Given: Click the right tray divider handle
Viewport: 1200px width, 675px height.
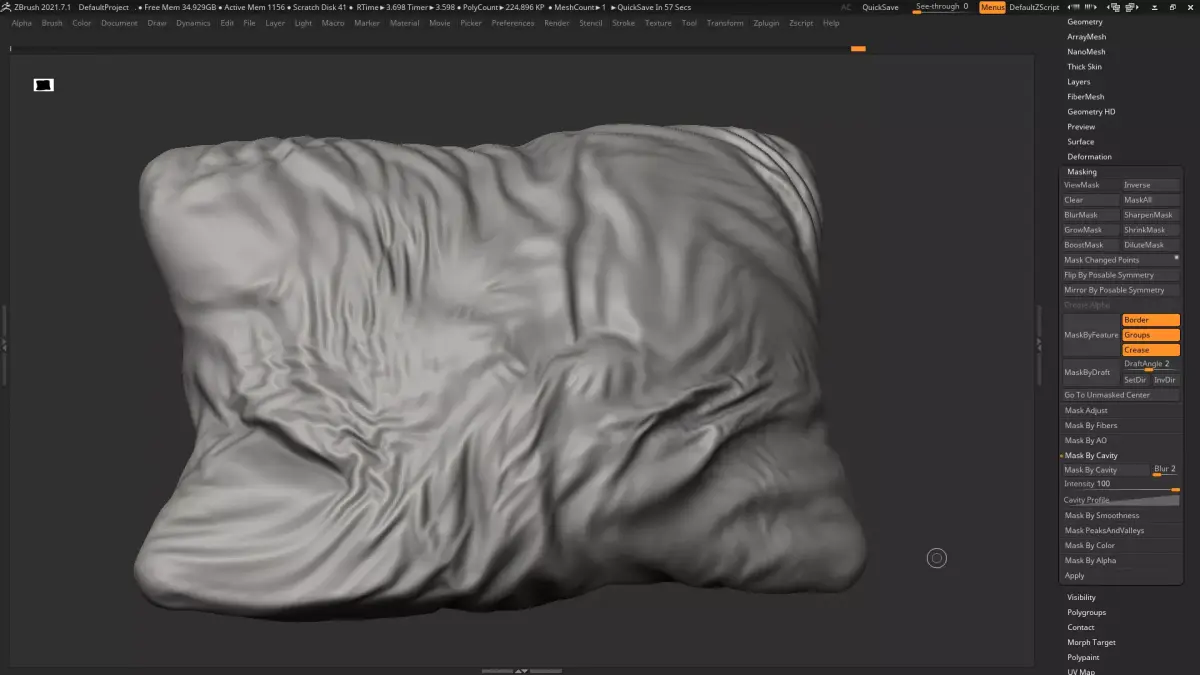Looking at the screenshot, I should click(1039, 343).
